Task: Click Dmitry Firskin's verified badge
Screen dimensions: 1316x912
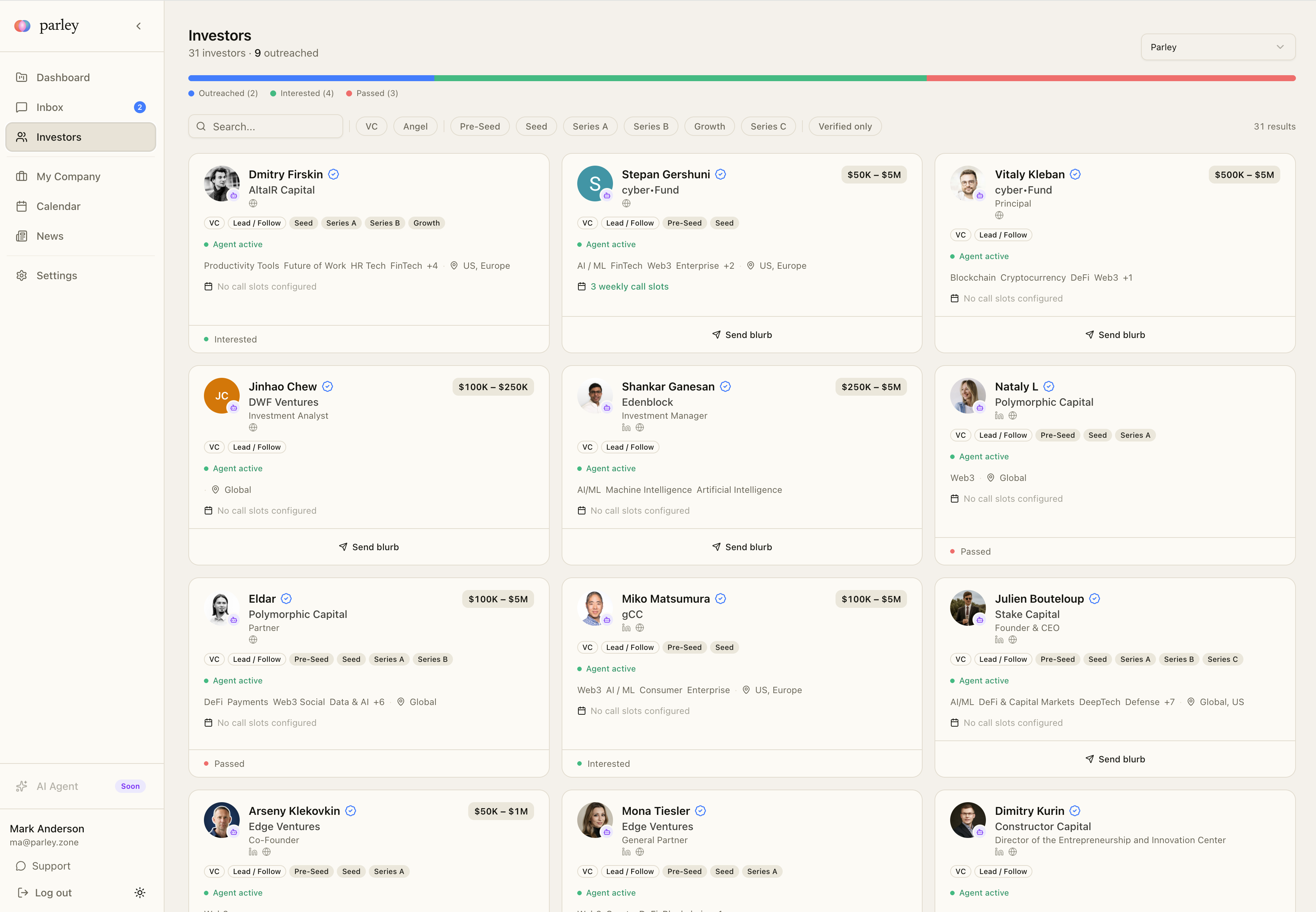Action: 333,174
